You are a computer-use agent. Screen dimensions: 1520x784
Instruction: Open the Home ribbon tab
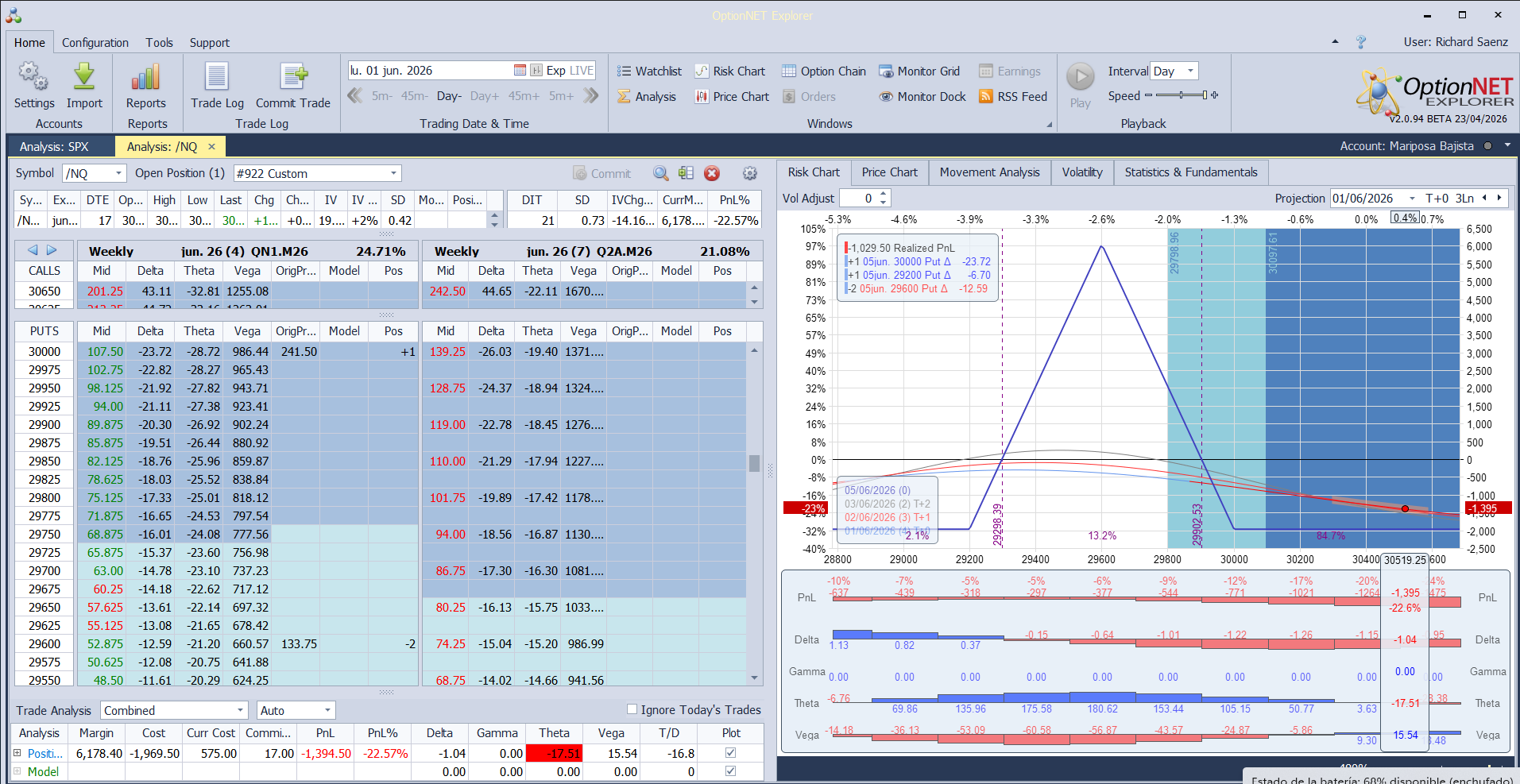[29, 43]
